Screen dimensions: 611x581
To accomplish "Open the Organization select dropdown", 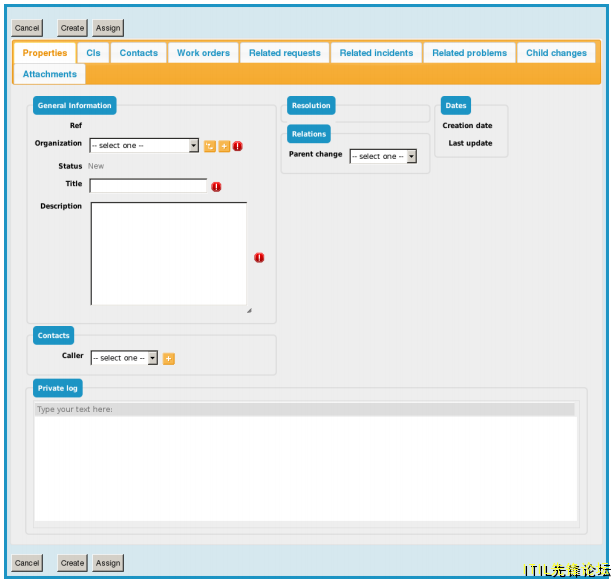I will click(144, 146).
